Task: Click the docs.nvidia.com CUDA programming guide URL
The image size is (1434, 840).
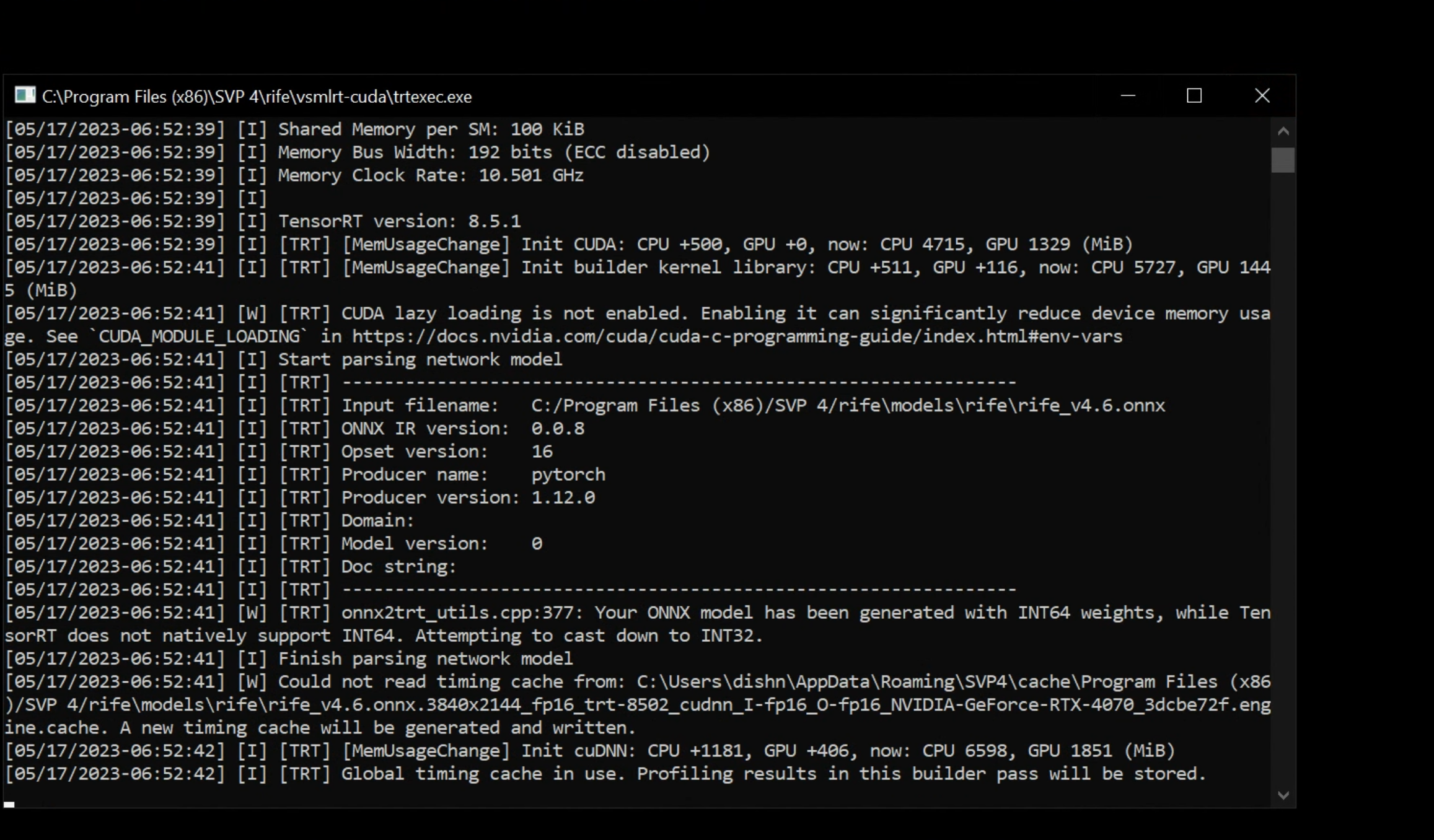Action: (x=737, y=336)
